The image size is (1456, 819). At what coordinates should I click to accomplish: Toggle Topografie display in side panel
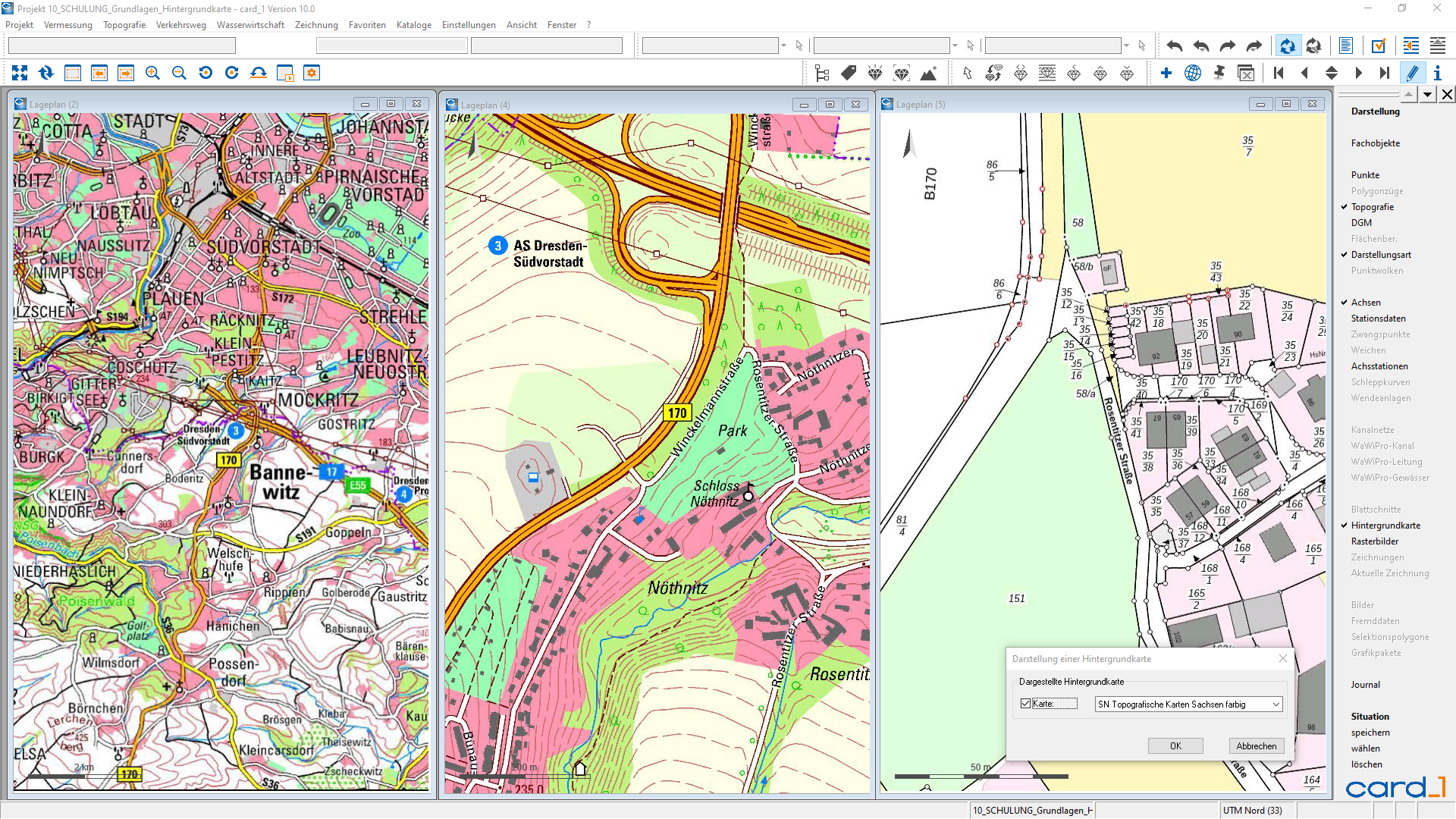click(x=1372, y=207)
